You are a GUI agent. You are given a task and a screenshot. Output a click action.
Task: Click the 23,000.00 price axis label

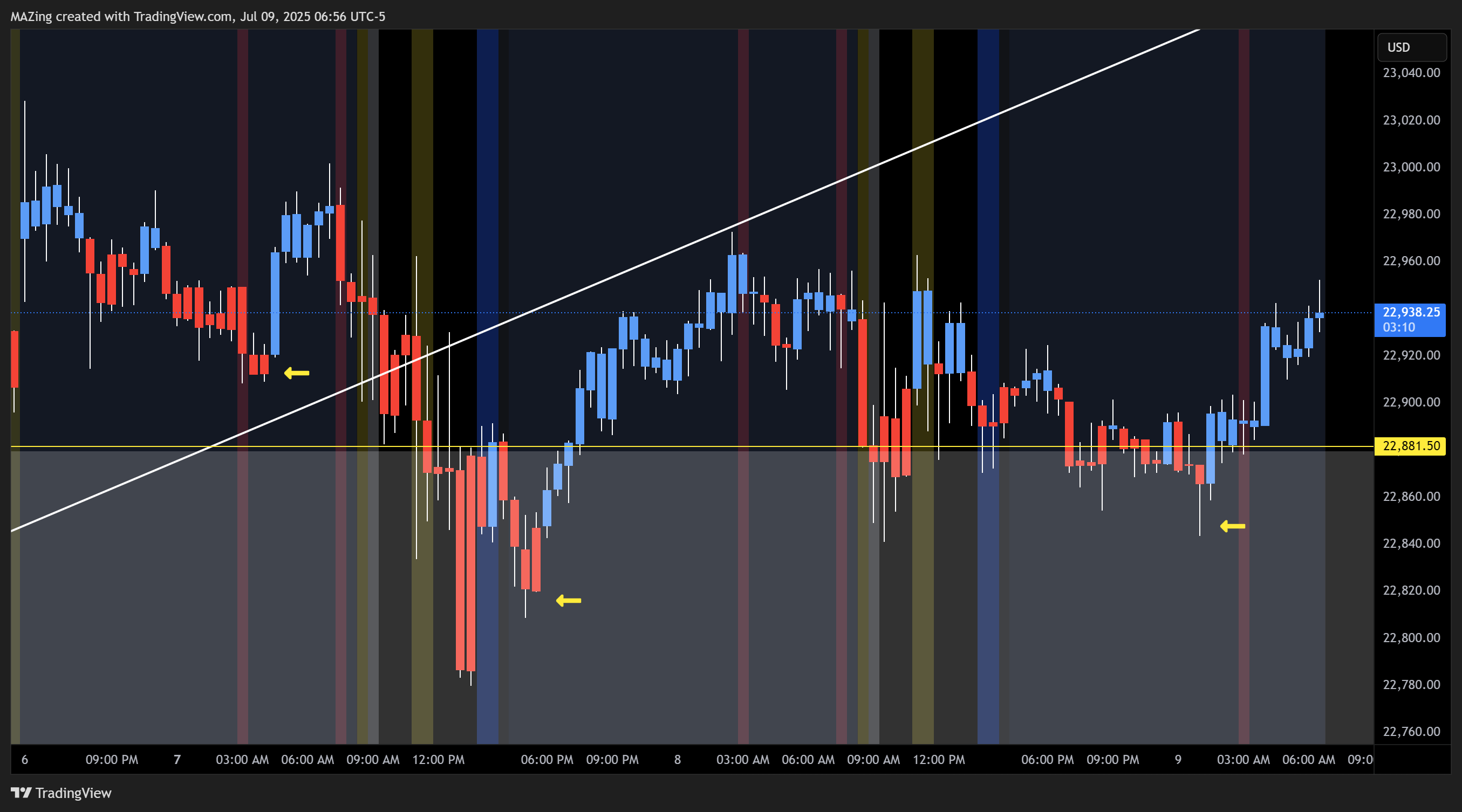1411,167
